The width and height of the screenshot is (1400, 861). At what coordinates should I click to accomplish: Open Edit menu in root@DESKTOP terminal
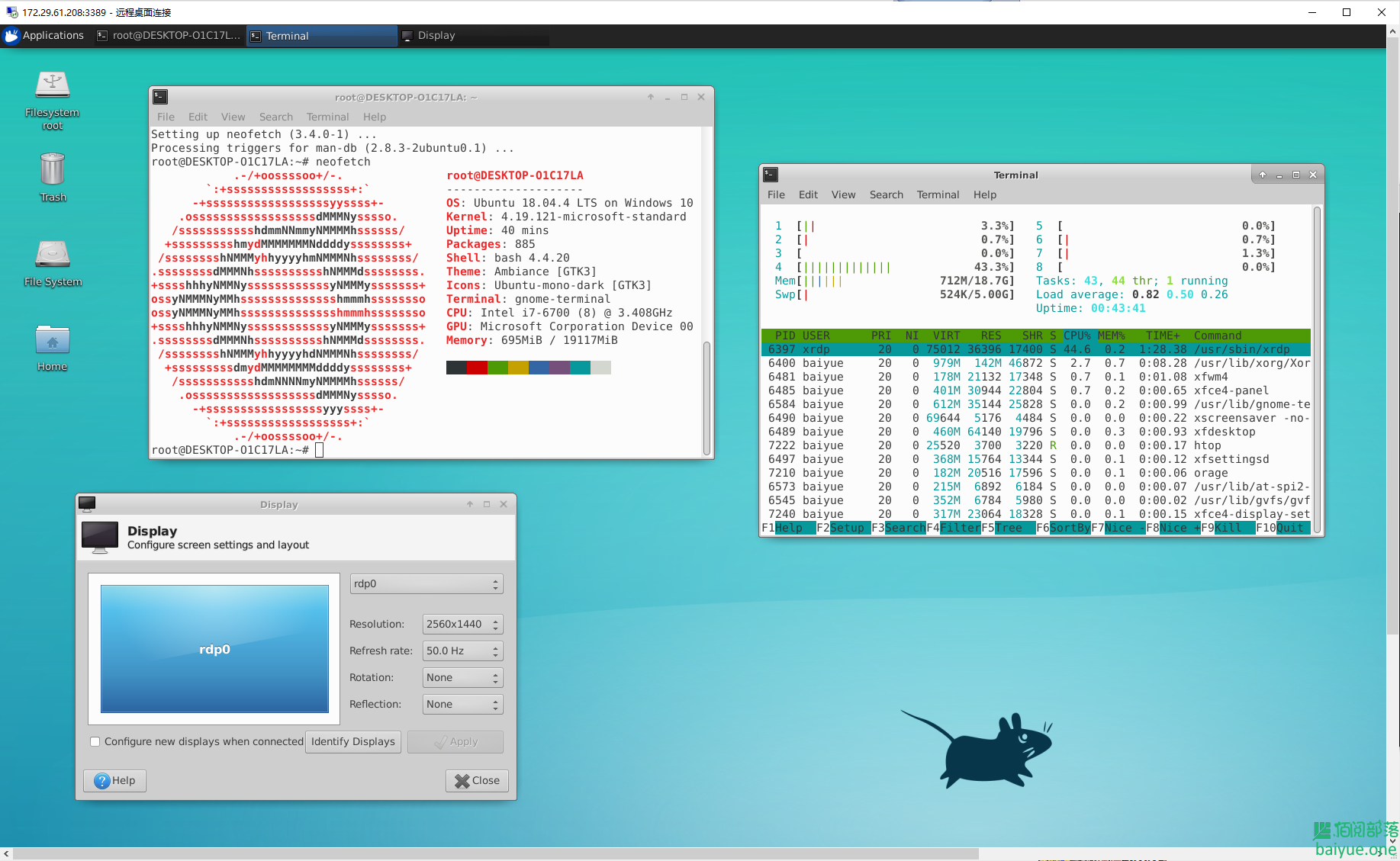pyautogui.click(x=198, y=117)
